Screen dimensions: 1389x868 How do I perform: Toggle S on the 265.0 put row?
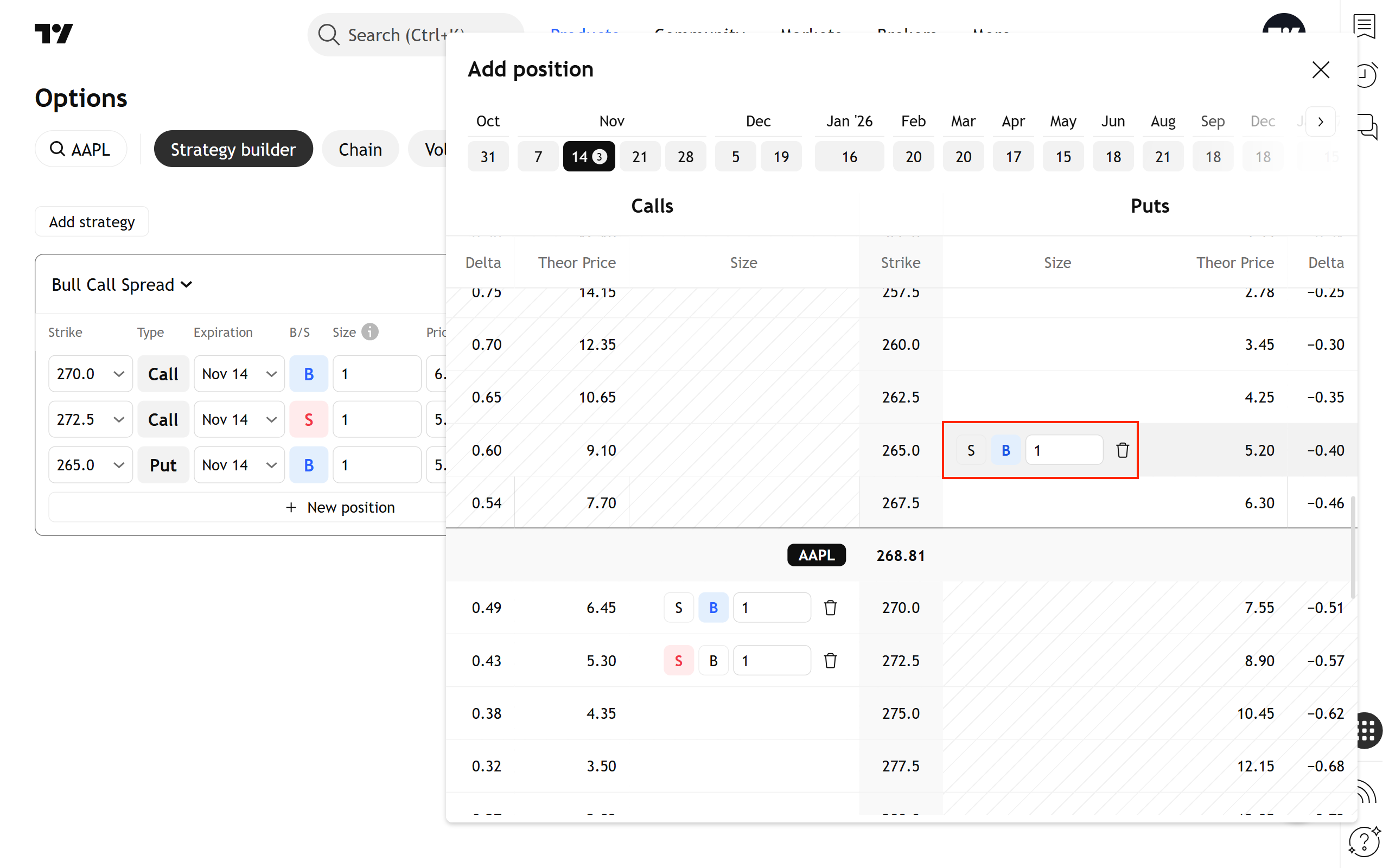971,450
